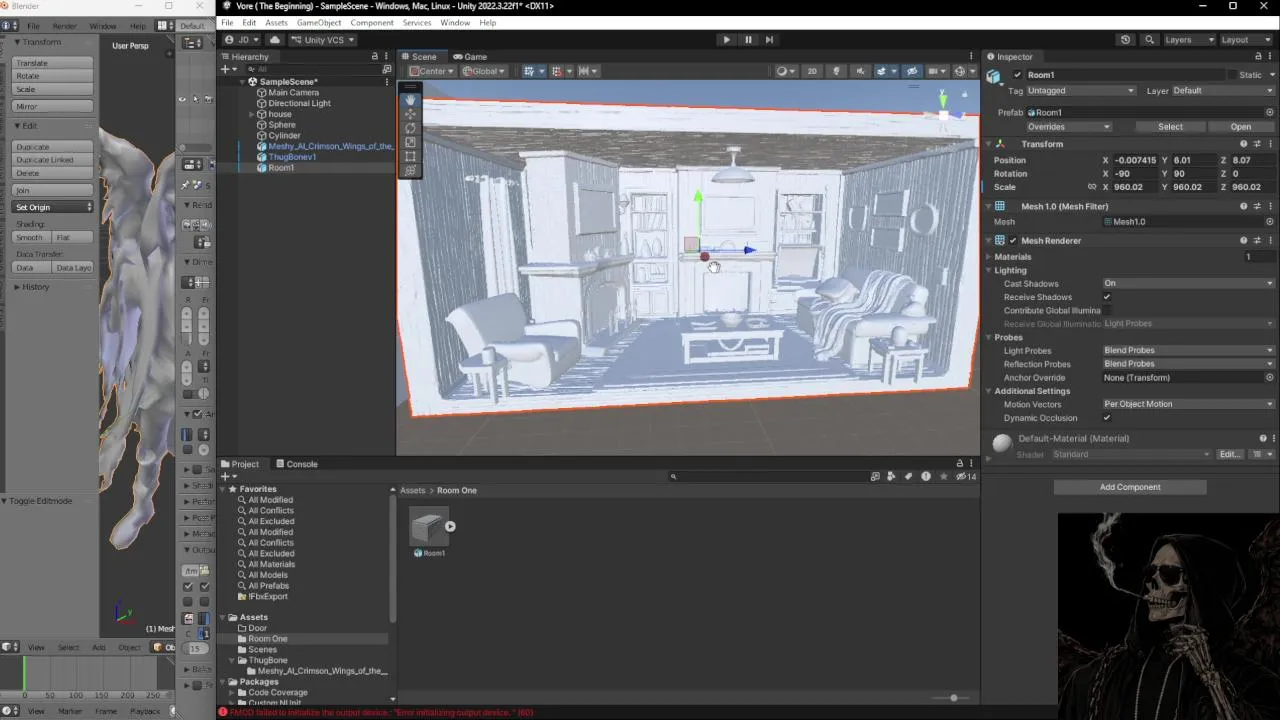Open Undo History clock icon
Image resolution: width=1280 pixels, height=720 pixels.
(1125, 40)
